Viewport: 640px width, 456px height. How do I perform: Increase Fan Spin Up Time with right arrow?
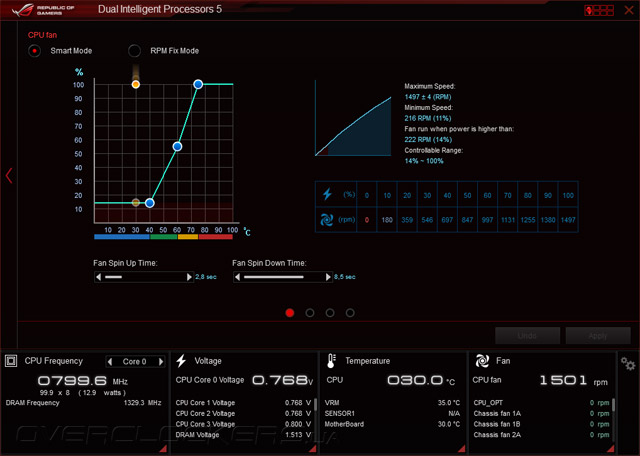[x=189, y=277]
